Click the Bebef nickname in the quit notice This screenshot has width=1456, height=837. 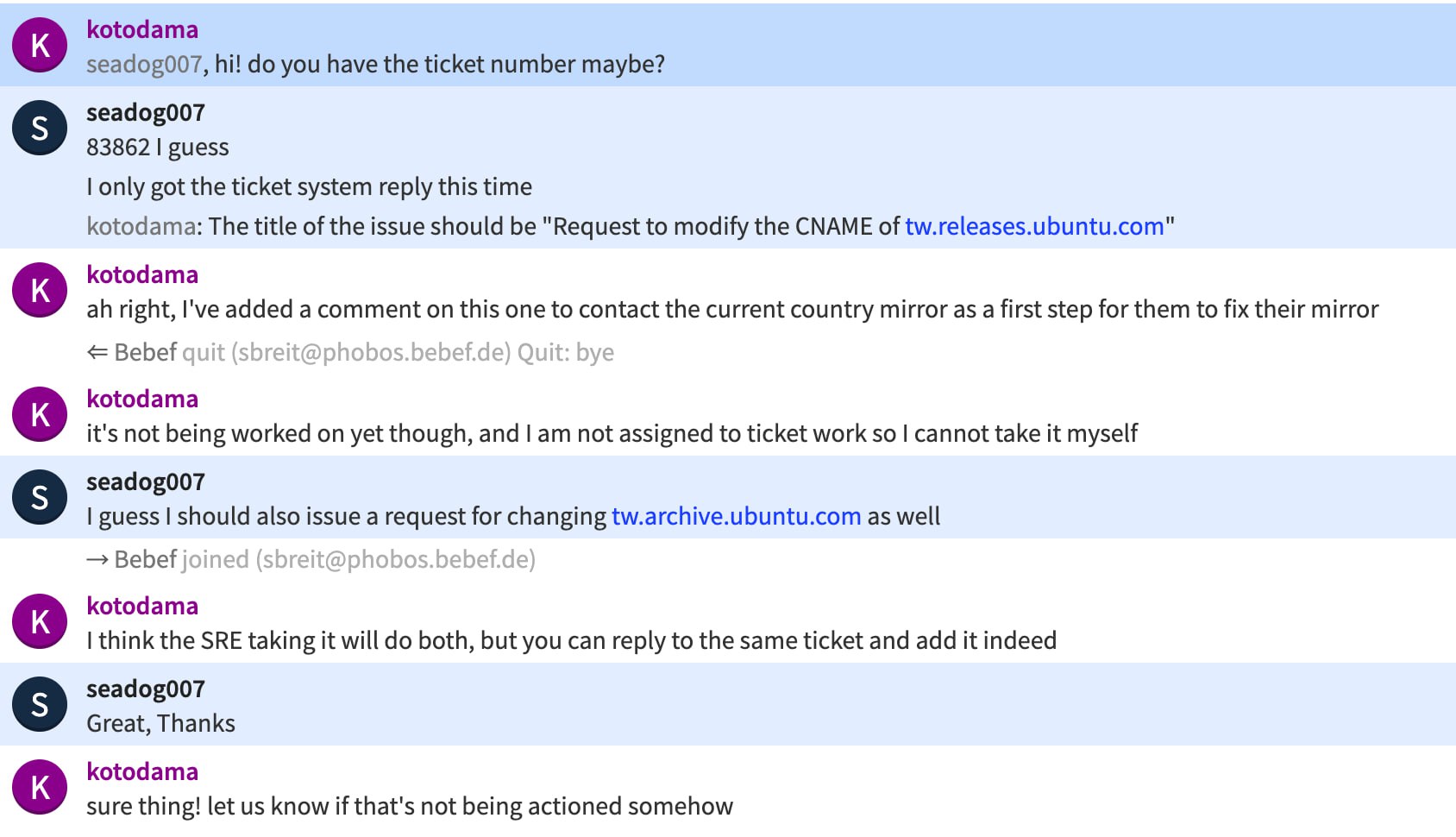[x=145, y=352]
